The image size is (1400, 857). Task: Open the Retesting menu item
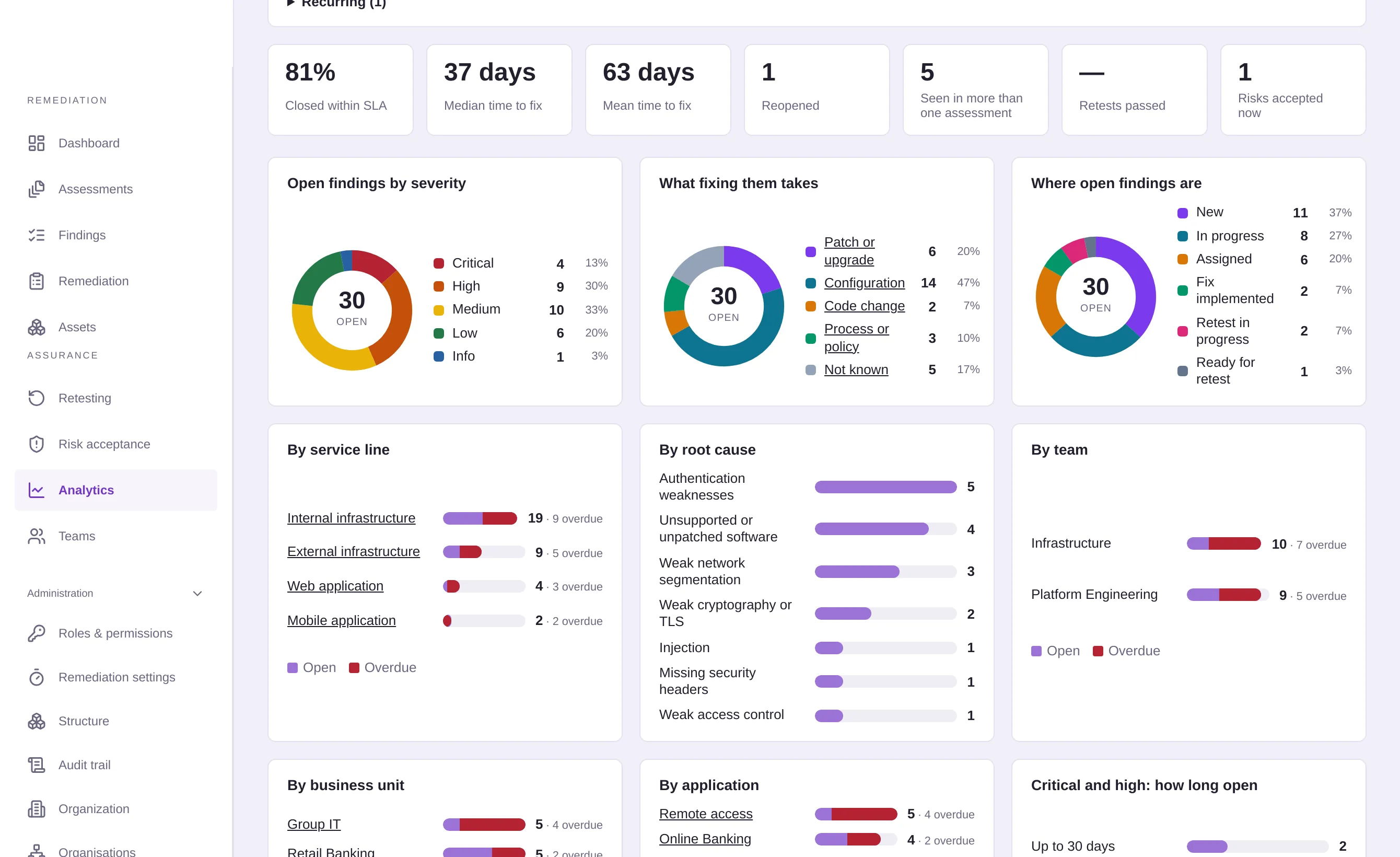[116, 398]
